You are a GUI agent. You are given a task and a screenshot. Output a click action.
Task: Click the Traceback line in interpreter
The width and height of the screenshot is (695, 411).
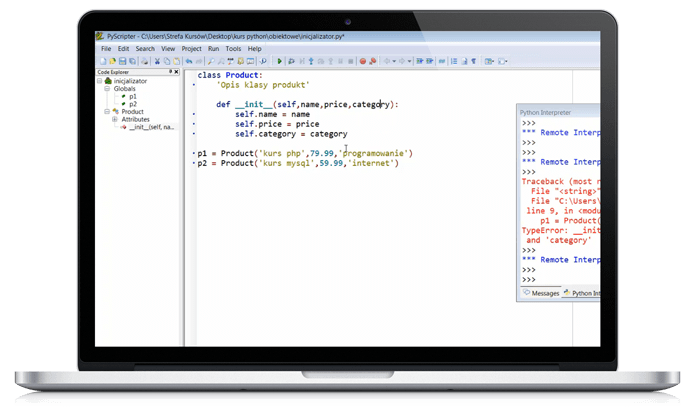[561, 181]
